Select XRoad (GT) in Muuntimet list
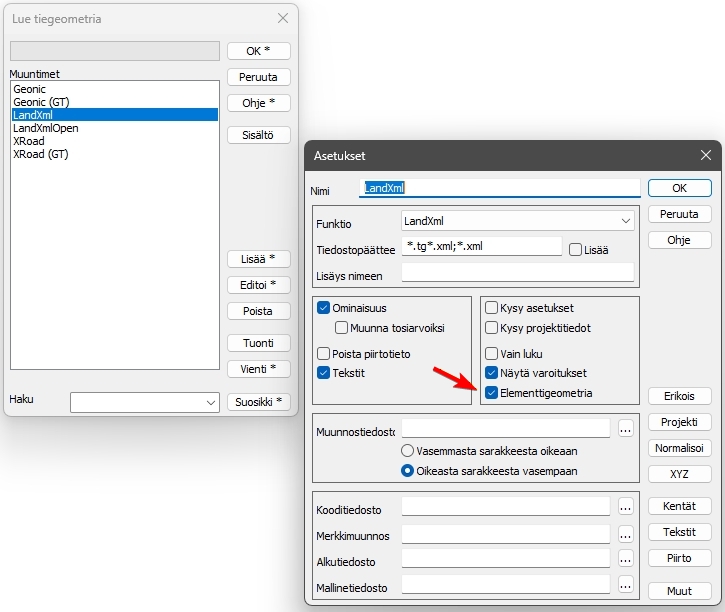Screen dimensions: 725x612 (41, 154)
